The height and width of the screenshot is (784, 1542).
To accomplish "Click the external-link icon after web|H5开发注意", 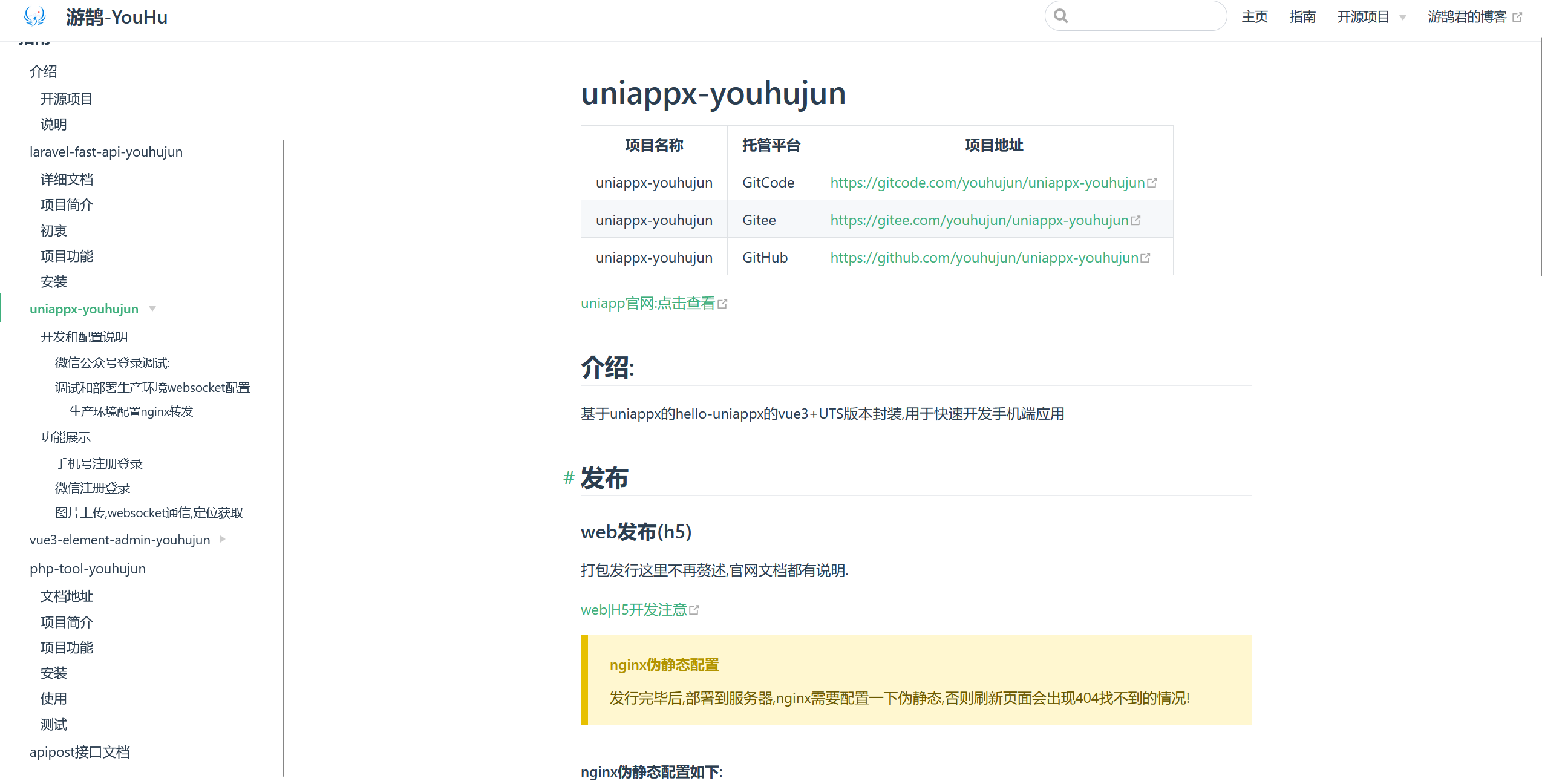I will (694, 610).
